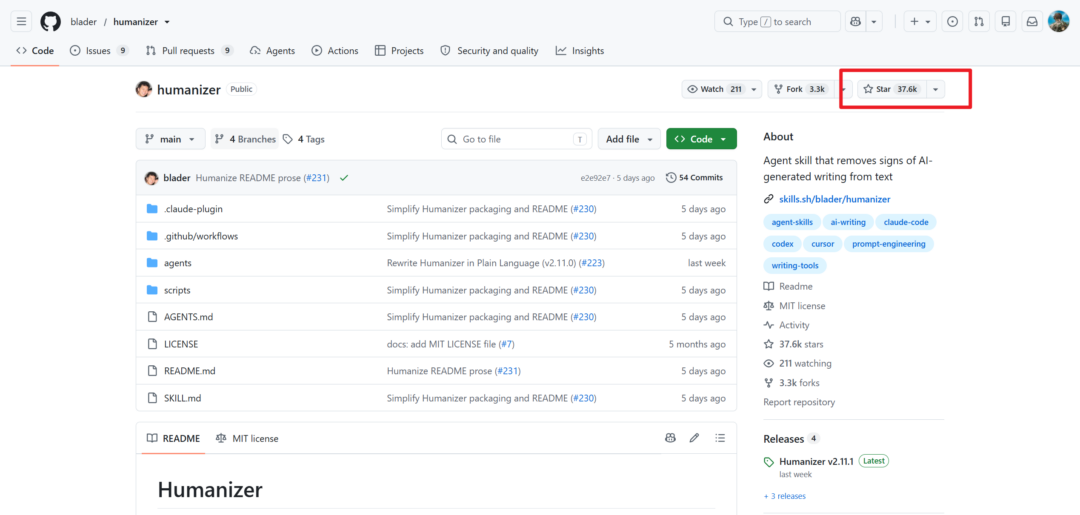View the 4 Branches link
The image size is (1080, 515).
245,139
